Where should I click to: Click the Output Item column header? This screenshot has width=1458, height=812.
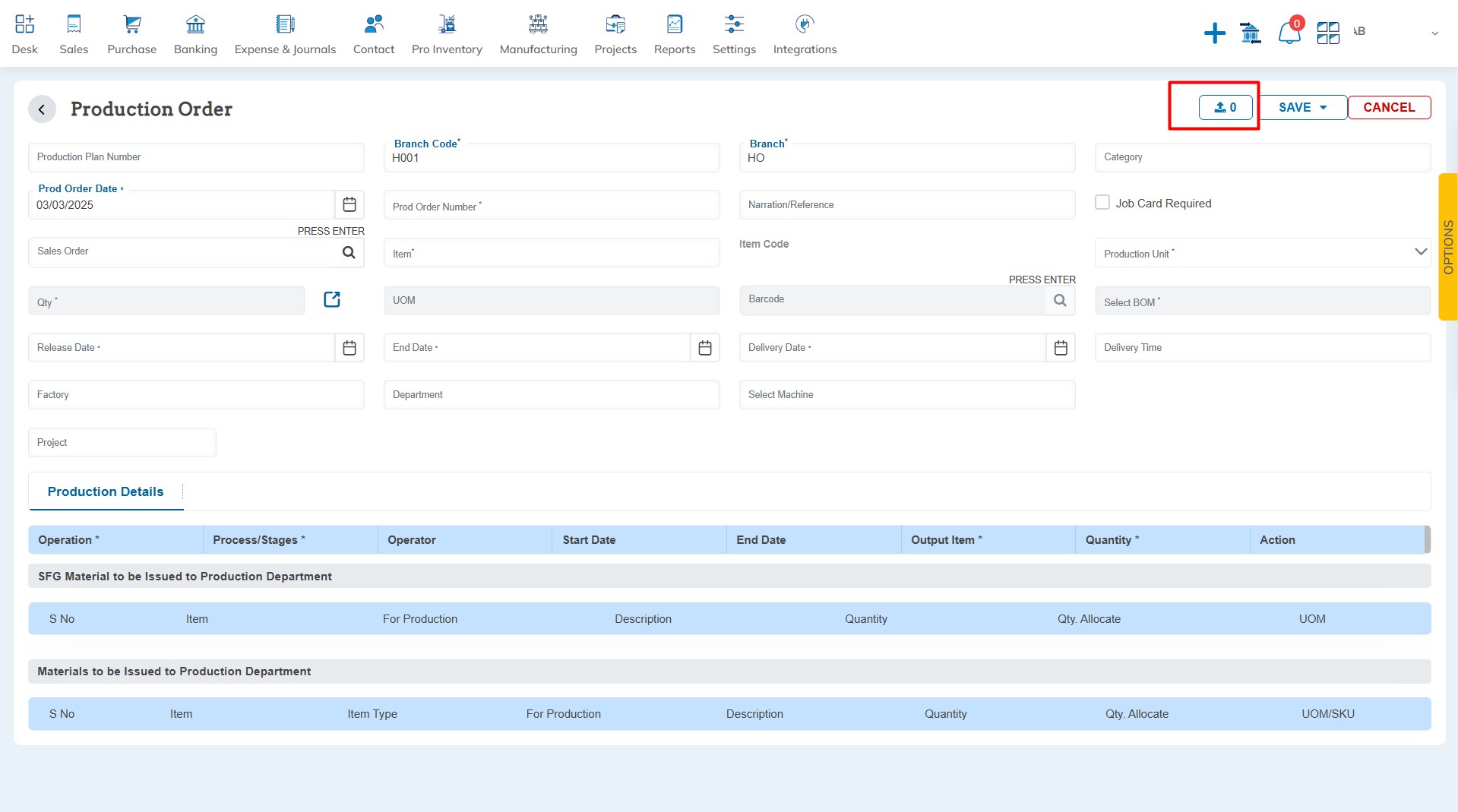[x=988, y=539]
